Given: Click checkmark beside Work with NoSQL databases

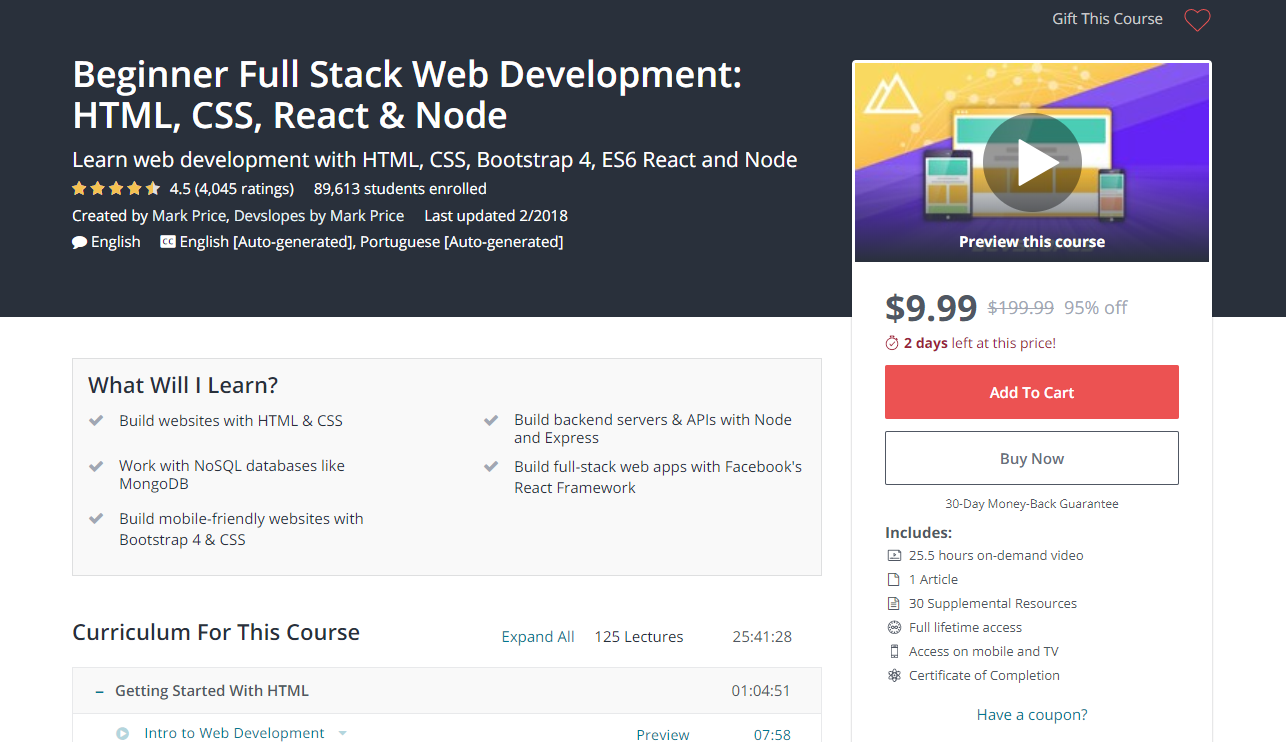Looking at the screenshot, I should [96, 466].
